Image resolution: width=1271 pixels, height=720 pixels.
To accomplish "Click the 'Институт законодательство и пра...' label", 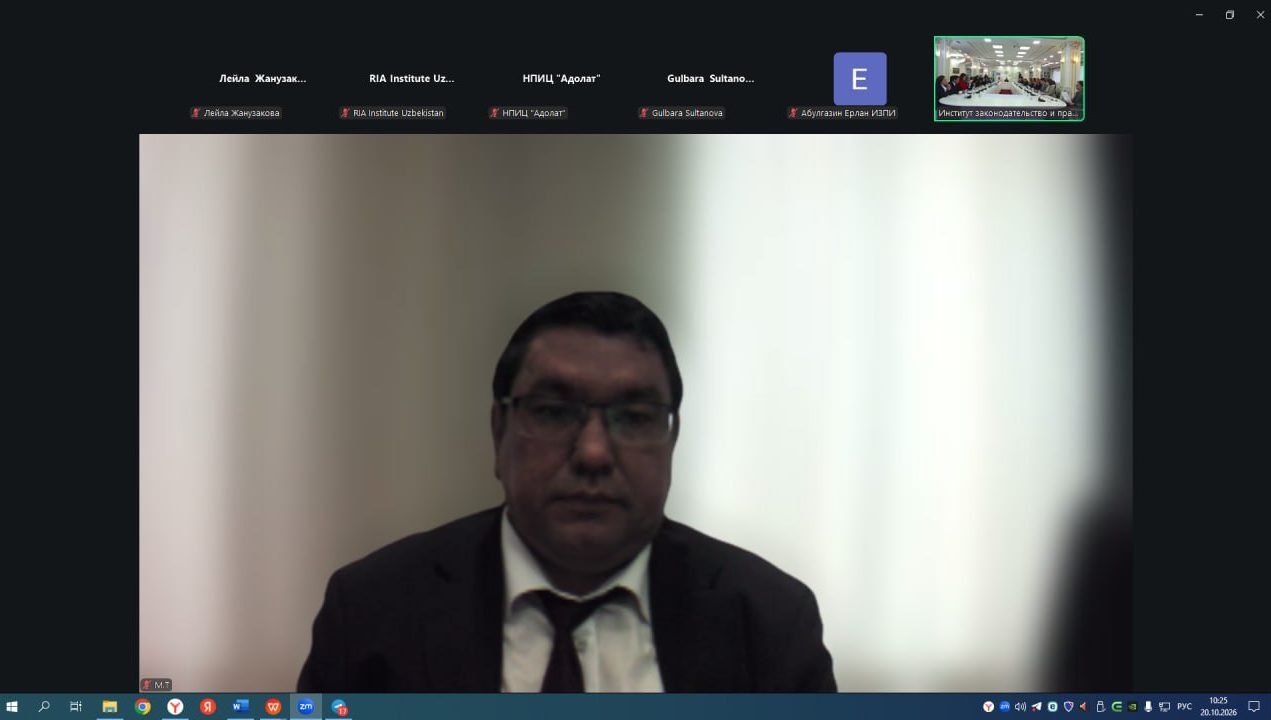I will coord(1007,113).
